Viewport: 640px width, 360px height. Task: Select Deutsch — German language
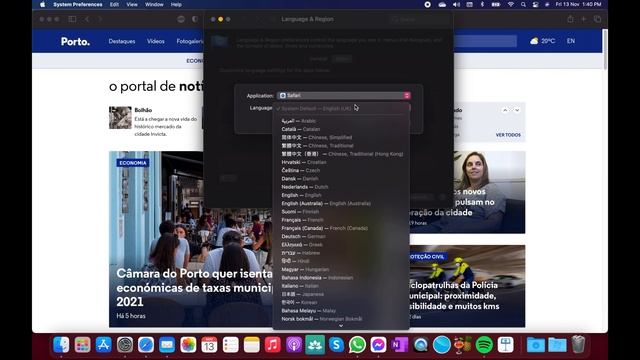341,236
